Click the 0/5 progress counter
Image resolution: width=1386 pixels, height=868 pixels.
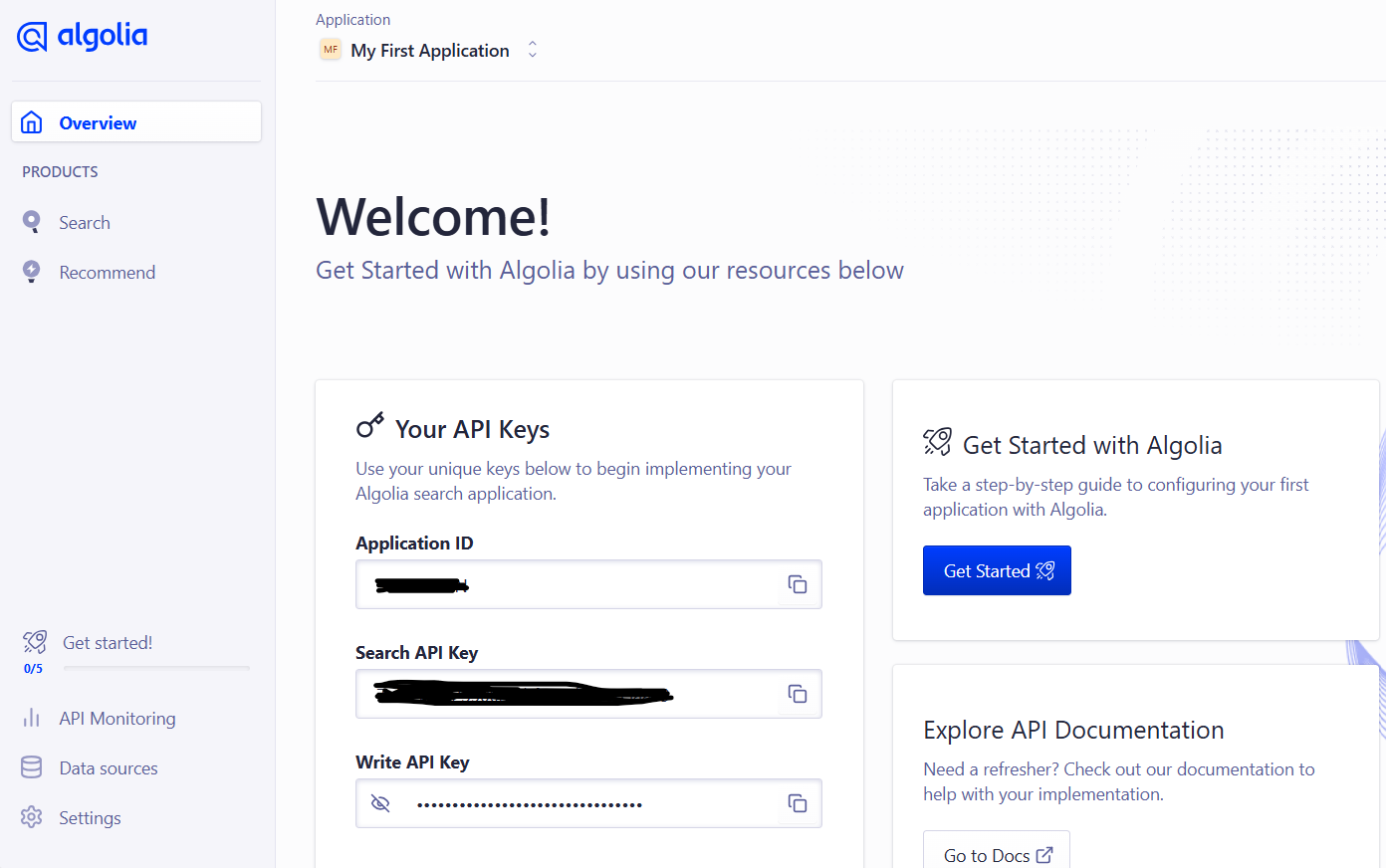tap(33, 669)
